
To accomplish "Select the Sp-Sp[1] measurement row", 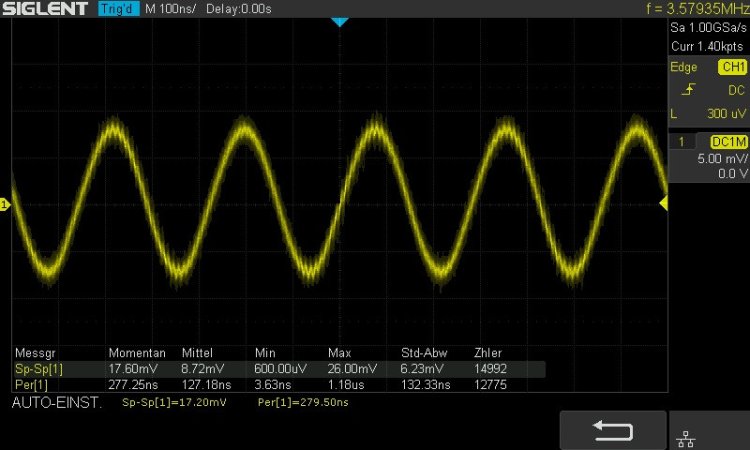I will click(x=278, y=369).
